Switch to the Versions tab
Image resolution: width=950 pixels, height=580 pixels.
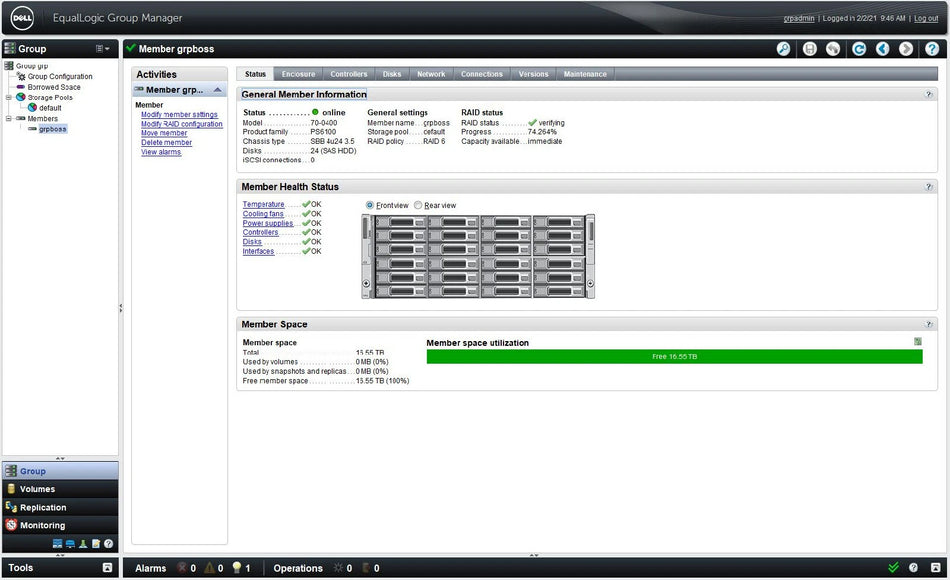tap(533, 74)
